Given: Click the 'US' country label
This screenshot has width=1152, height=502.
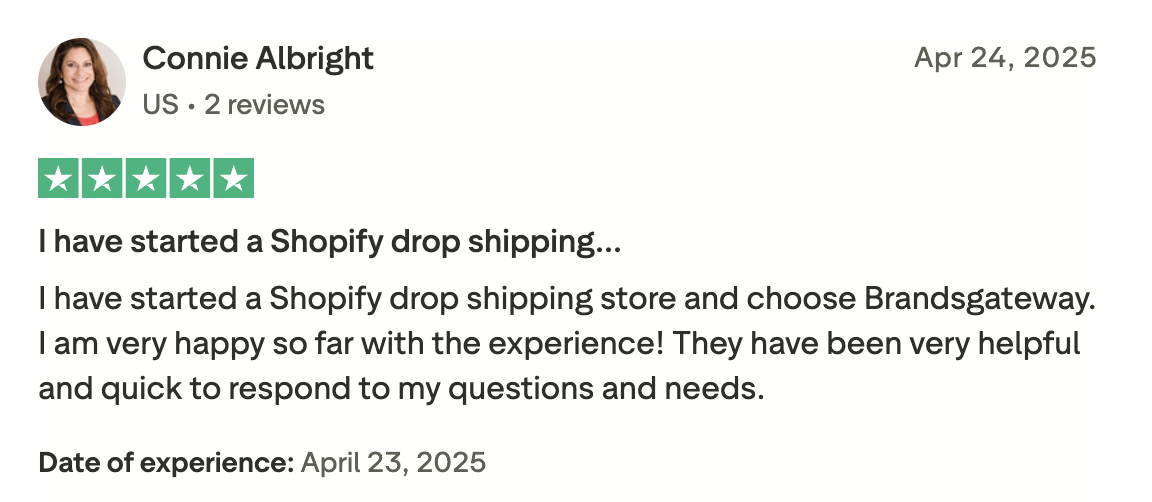Looking at the screenshot, I should 160,104.
